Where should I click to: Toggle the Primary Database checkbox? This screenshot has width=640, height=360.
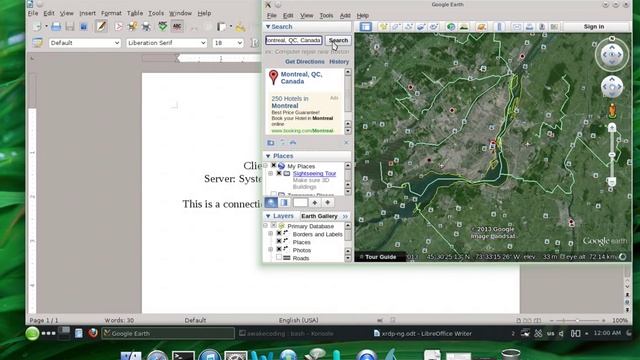point(273,225)
